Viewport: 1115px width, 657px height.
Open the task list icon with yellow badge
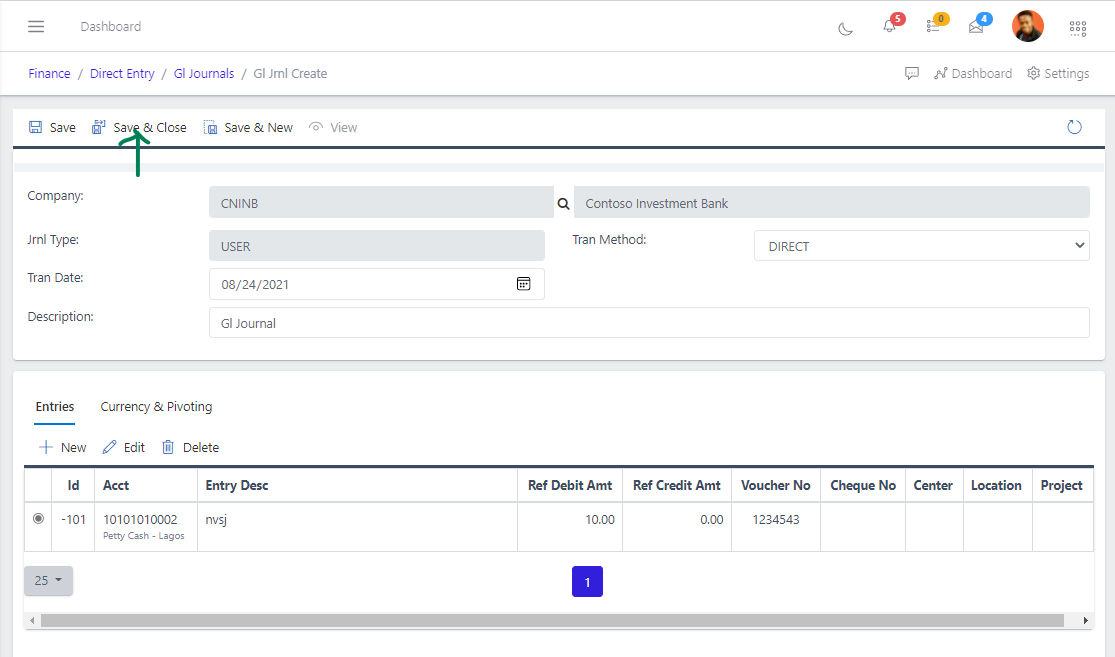(x=932, y=27)
